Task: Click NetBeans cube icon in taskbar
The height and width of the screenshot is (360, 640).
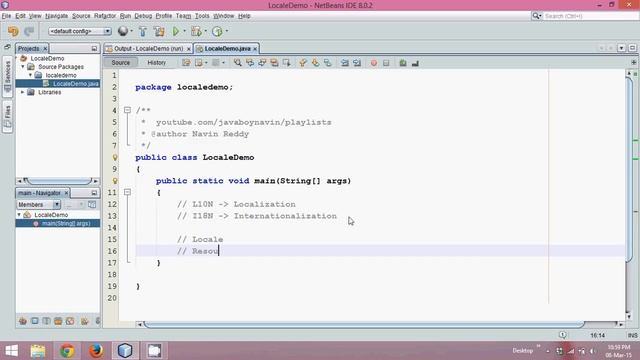Action: [125, 351]
